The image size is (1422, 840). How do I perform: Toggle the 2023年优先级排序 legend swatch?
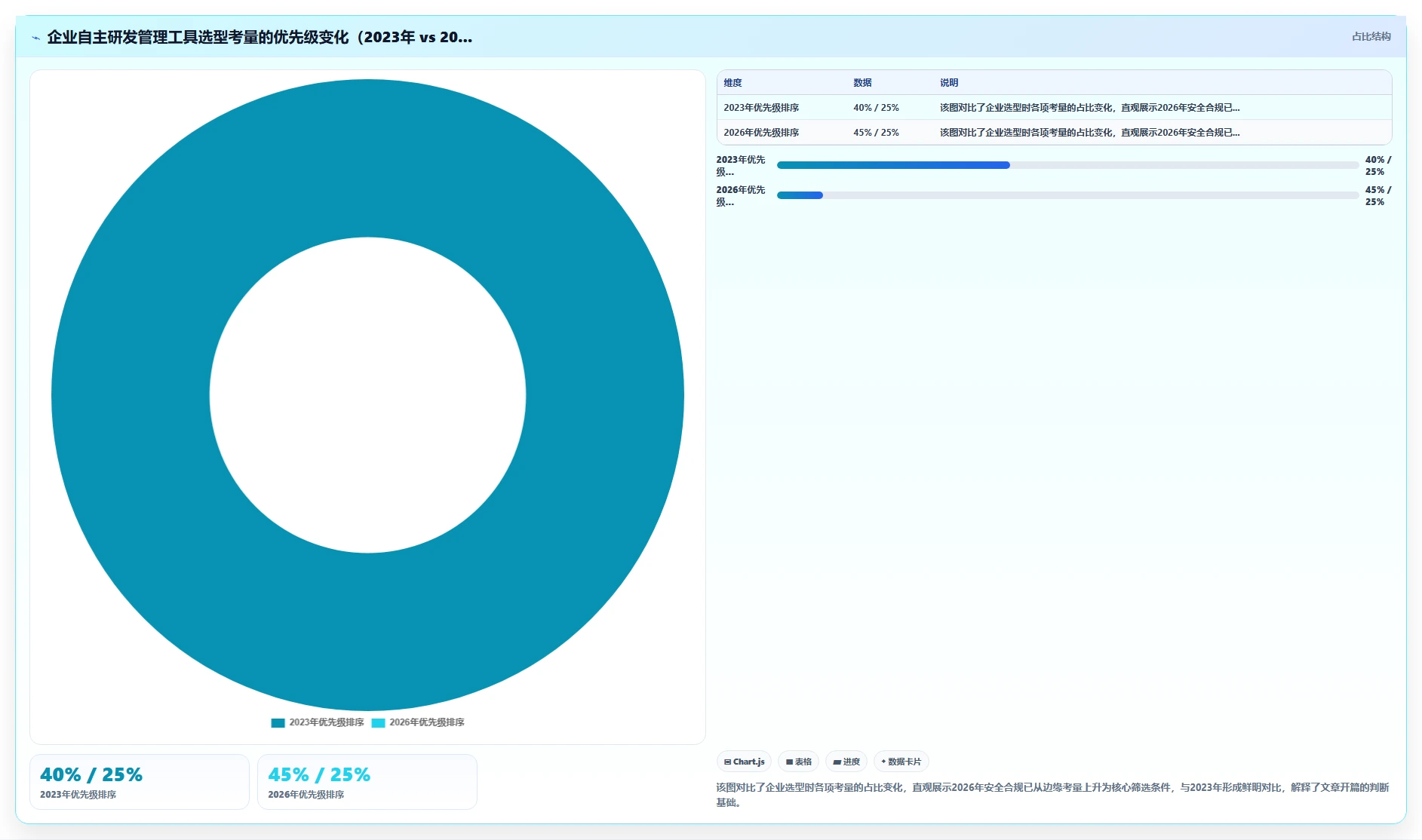(x=278, y=722)
